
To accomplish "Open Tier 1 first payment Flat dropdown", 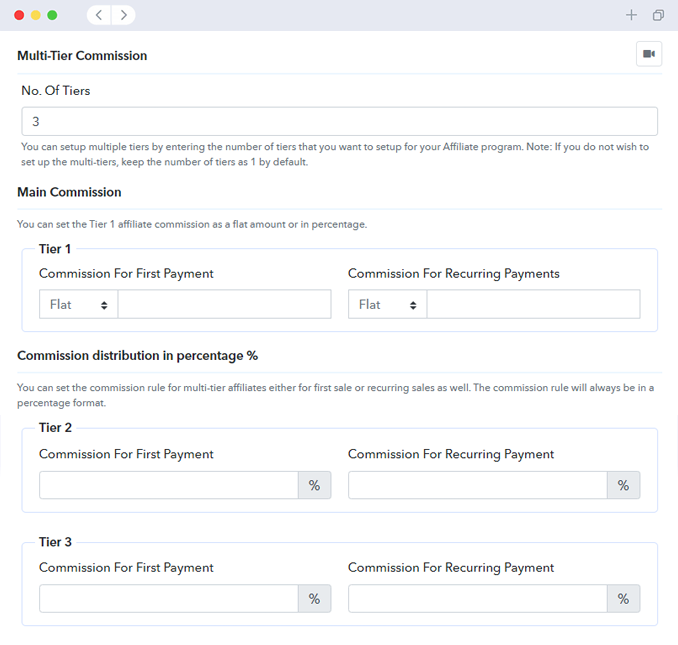I will tap(78, 304).
